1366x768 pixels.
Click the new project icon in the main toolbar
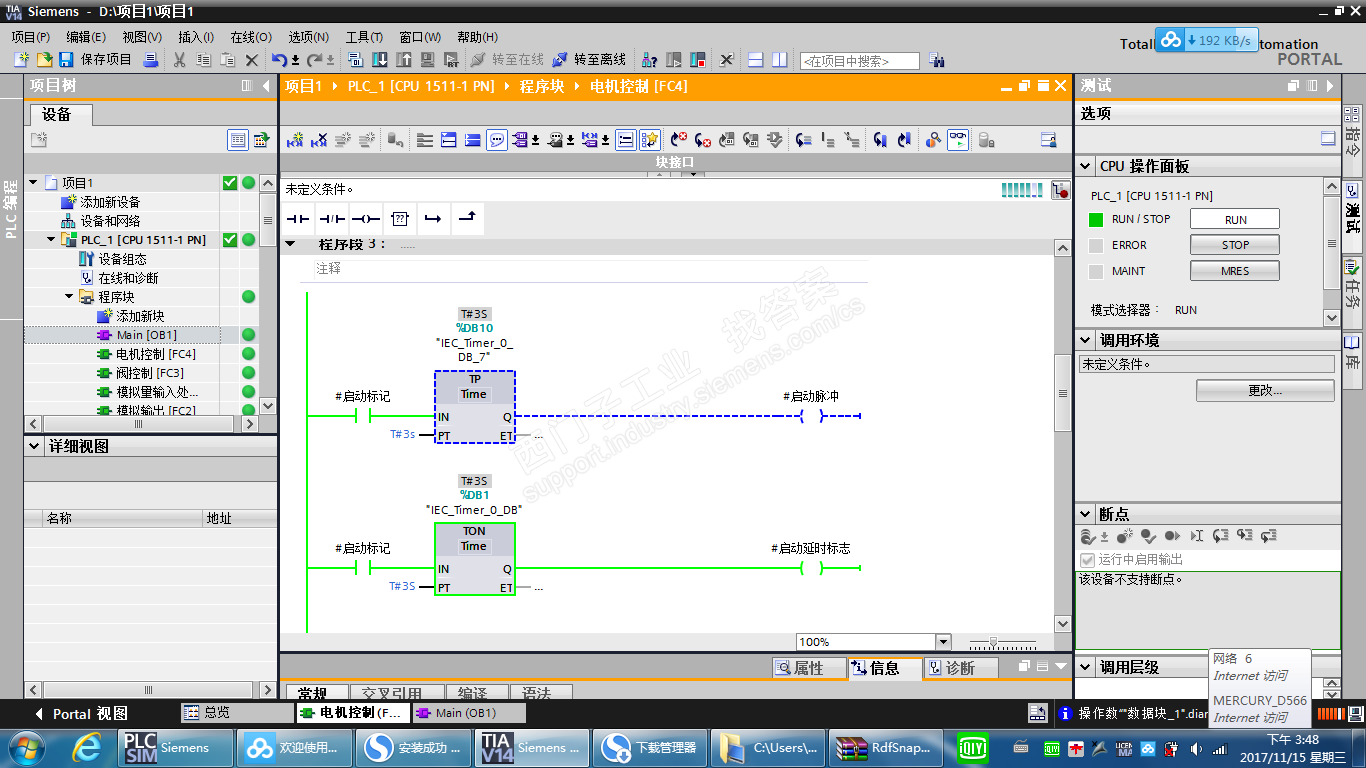tap(21, 60)
